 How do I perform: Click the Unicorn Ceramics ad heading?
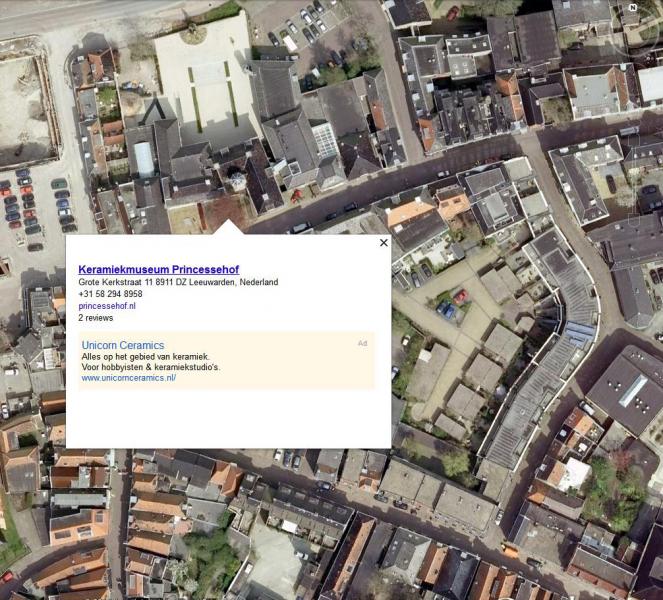pyautogui.click(x=122, y=345)
